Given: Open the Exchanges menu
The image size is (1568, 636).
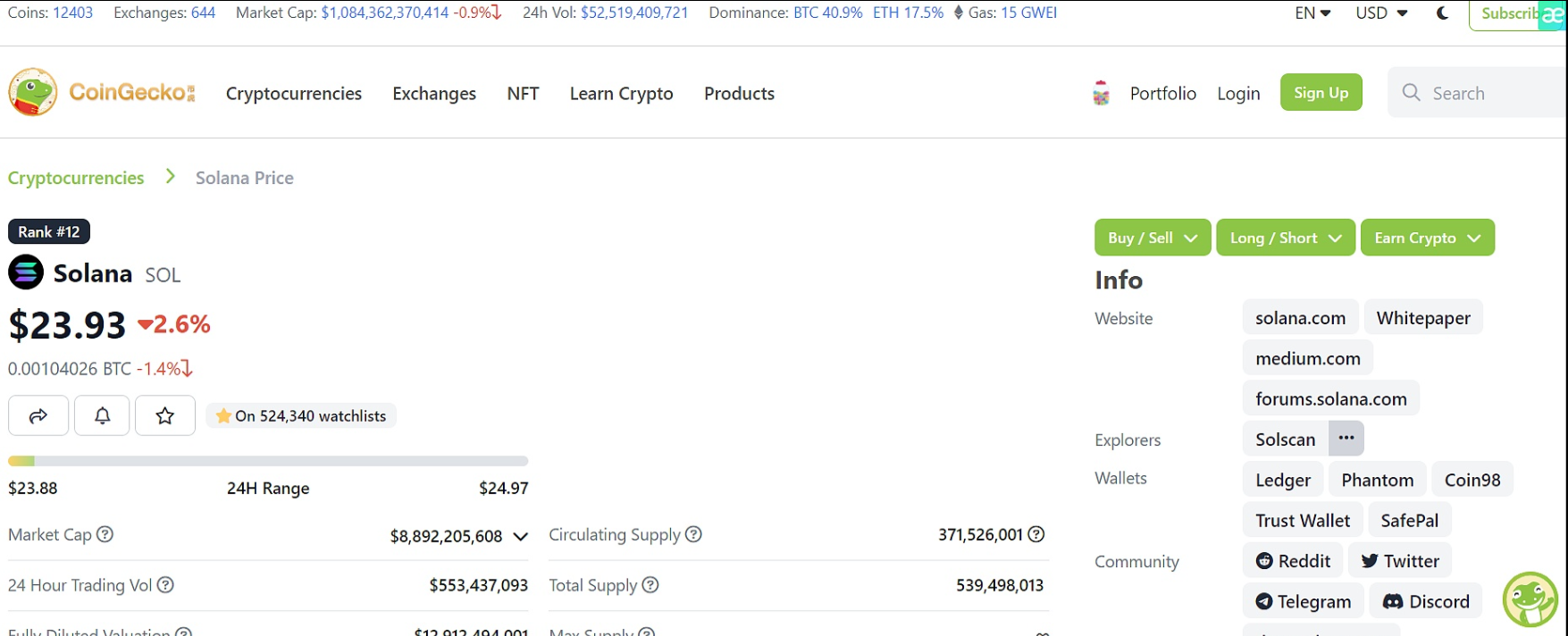Looking at the screenshot, I should pyautogui.click(x=434, y=94).
